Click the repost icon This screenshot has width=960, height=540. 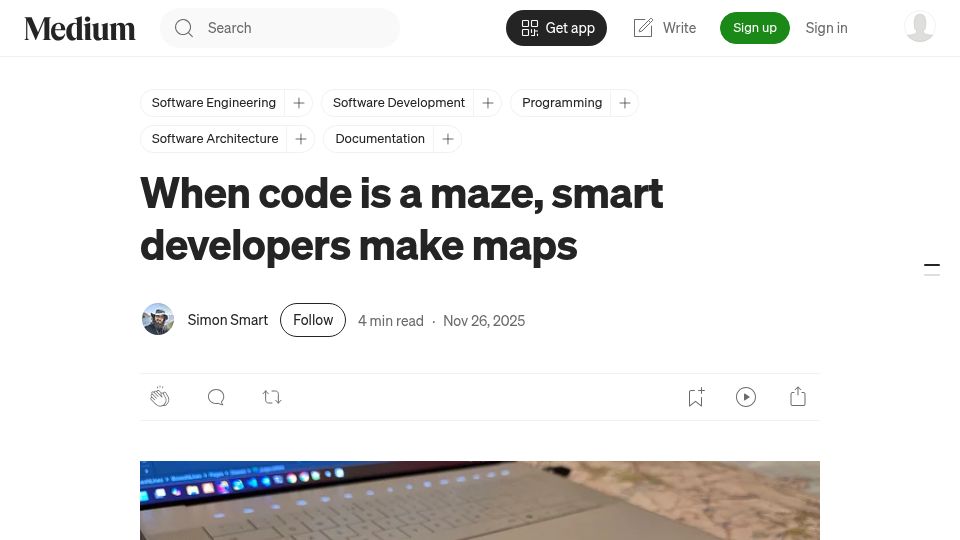coord(272,397)
